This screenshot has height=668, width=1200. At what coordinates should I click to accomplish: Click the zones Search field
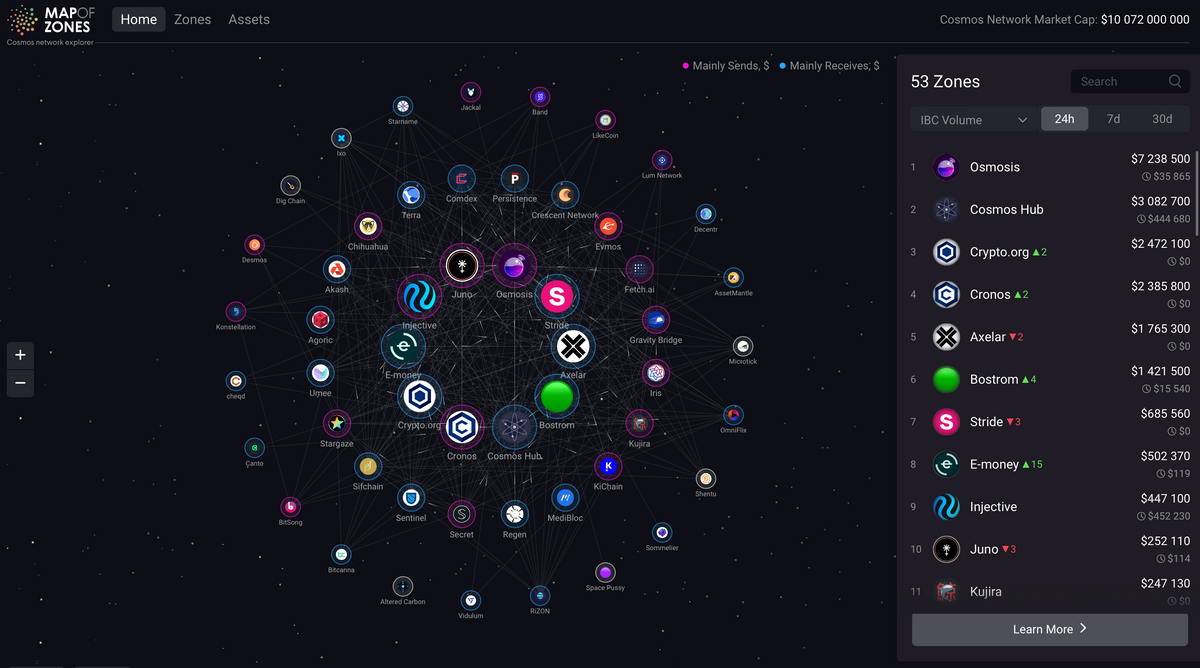[x=1131, y=82]
